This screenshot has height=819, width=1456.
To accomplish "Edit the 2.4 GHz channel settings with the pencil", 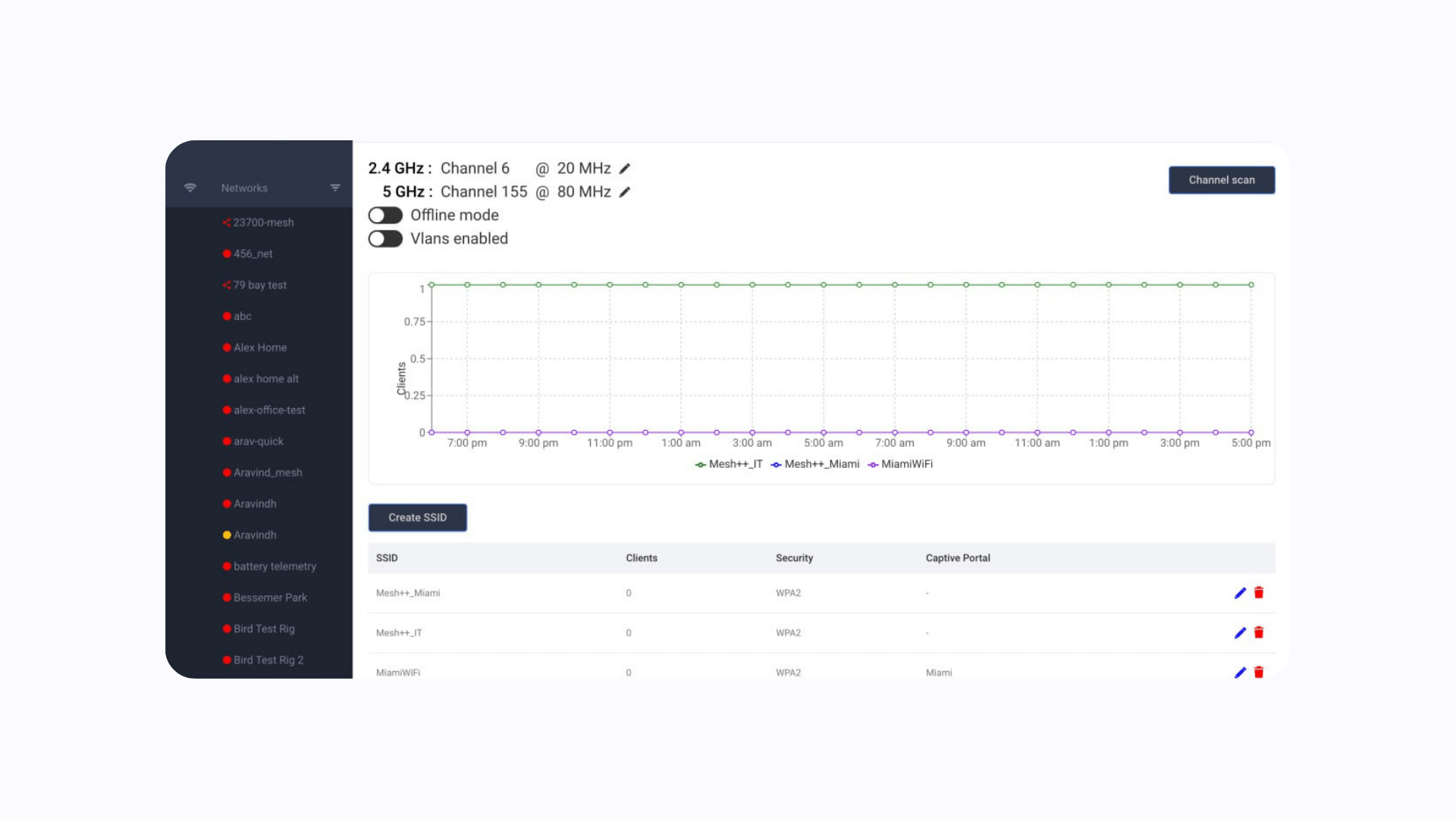I will [625, 168].
